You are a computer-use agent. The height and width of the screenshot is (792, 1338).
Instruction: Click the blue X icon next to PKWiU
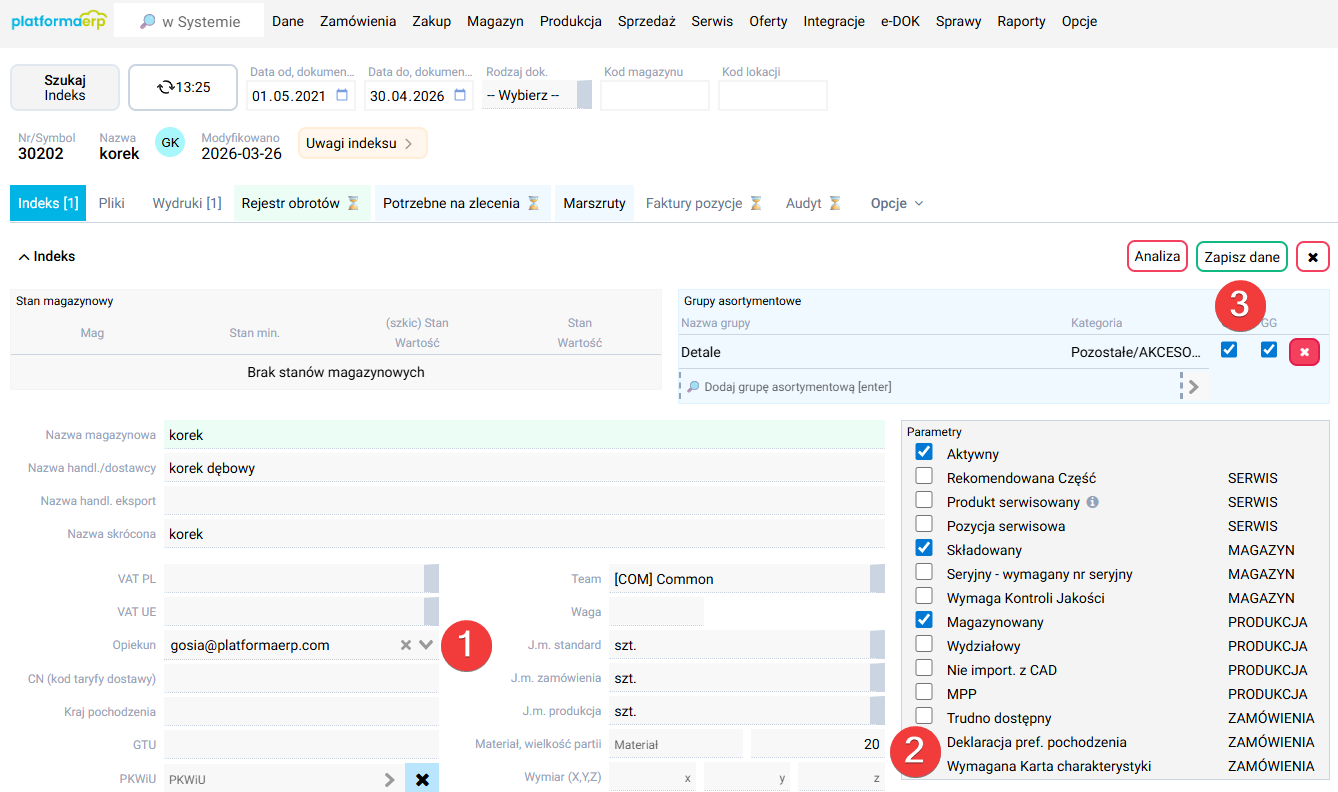pyautogui.click(x=421, y=777)
